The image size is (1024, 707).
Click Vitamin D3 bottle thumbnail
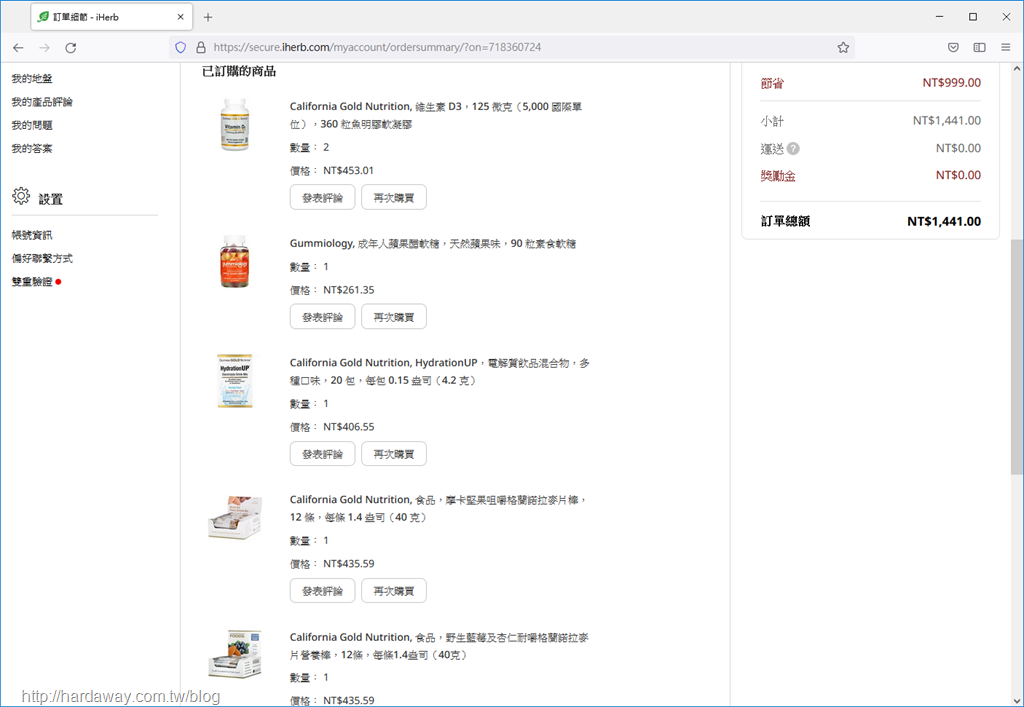[x=235, y=125]
